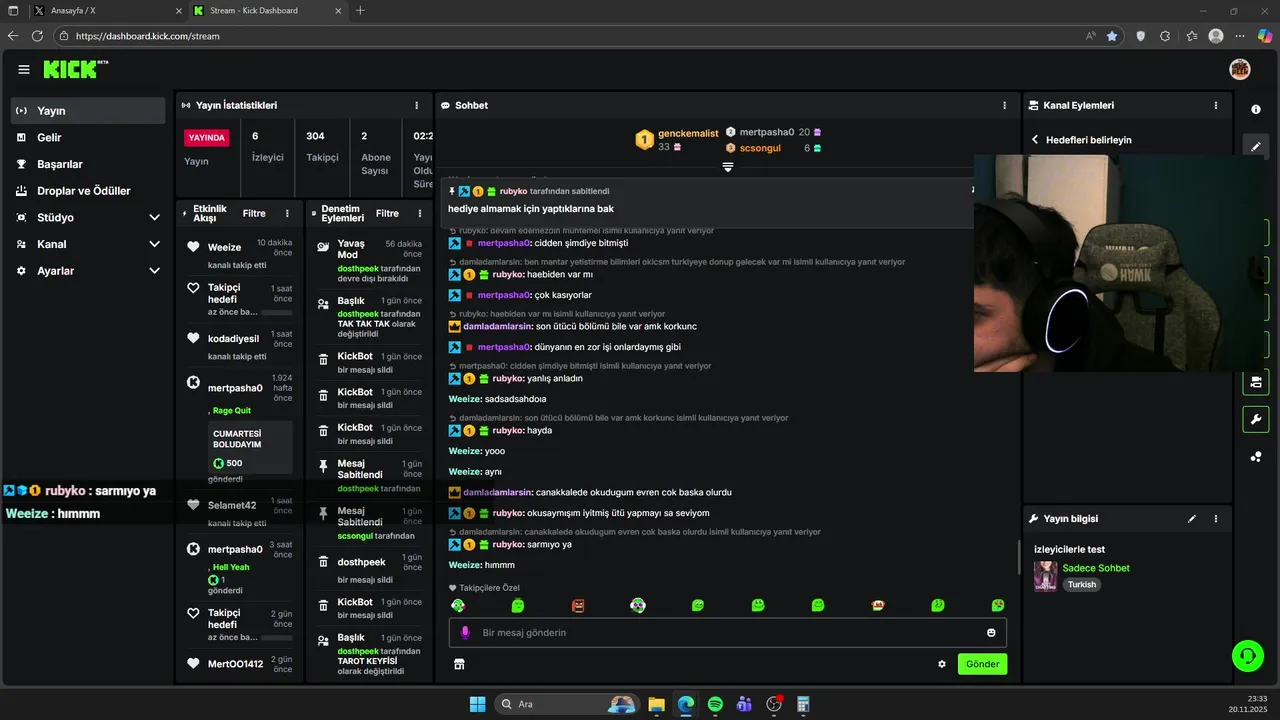Open a new browser tab

click(x=360, y=11)
